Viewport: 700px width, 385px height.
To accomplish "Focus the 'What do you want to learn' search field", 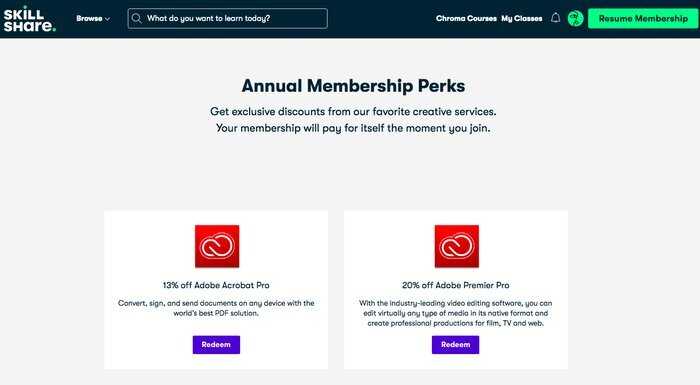I will 227,18.
